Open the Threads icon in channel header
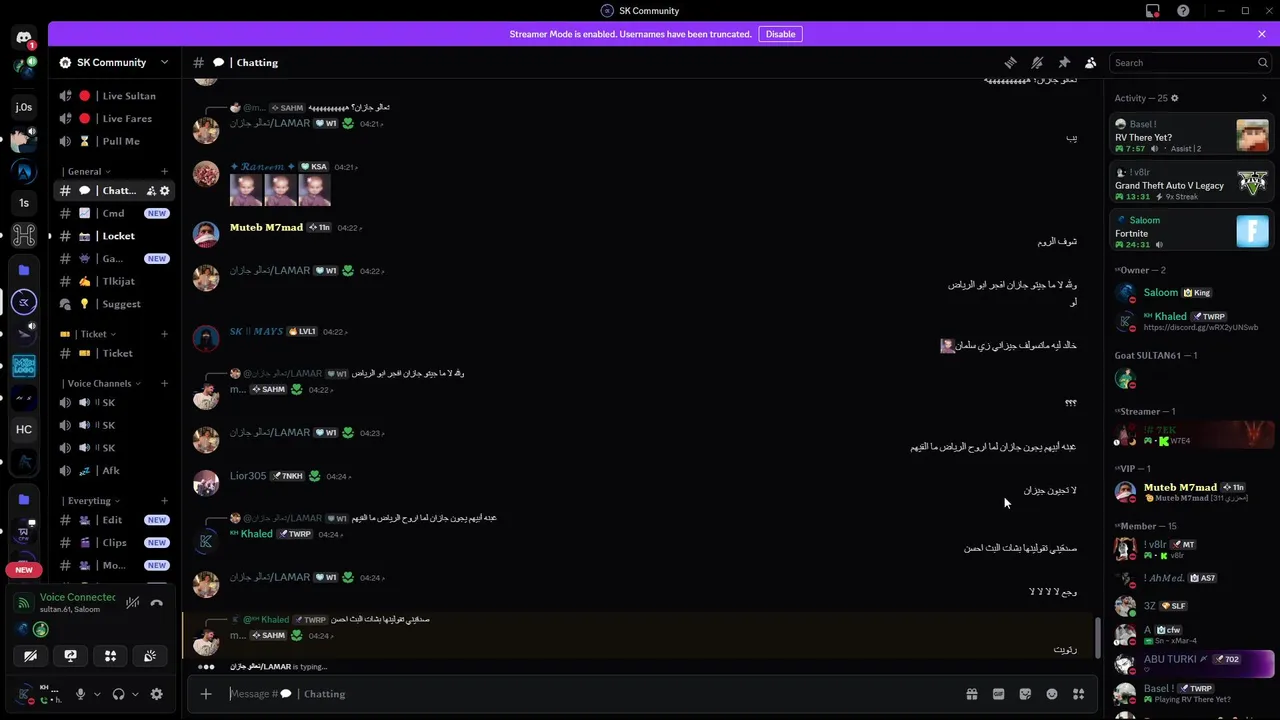 (x=1010, y=62)
